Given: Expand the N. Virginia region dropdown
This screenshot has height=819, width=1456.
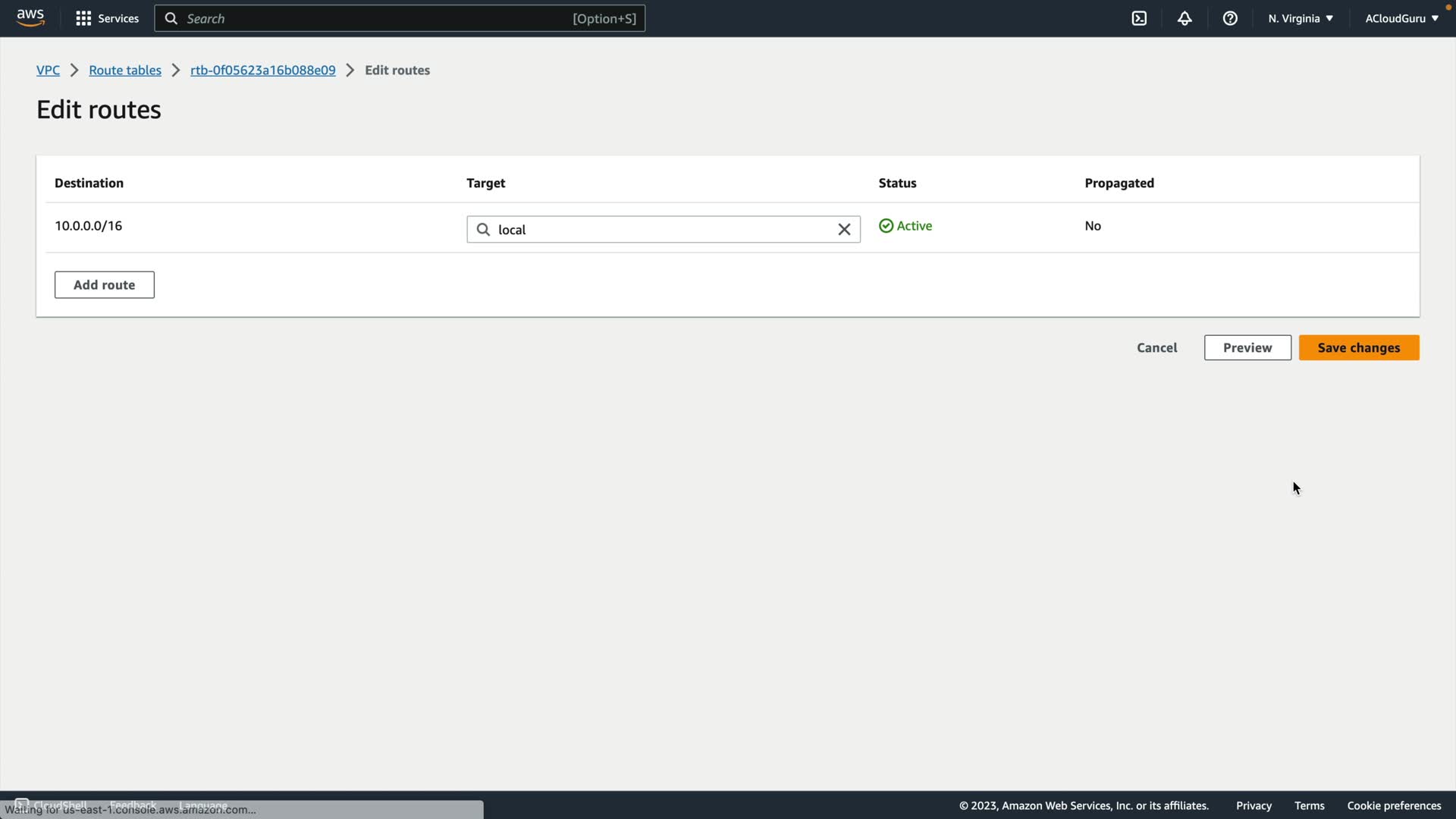Looking at the screenshot, I should [x=1300, y=18].
